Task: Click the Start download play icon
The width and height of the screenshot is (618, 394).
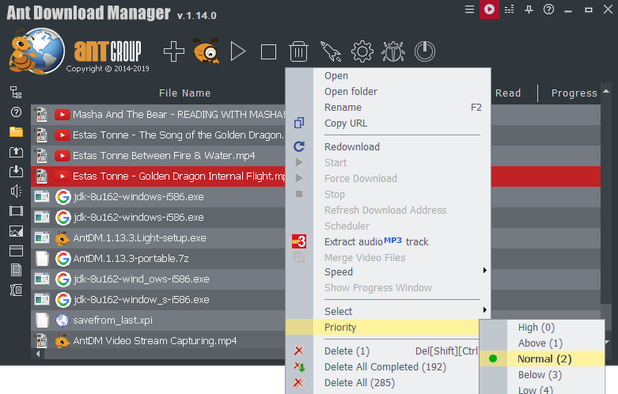Action: (x=238, y=52)
